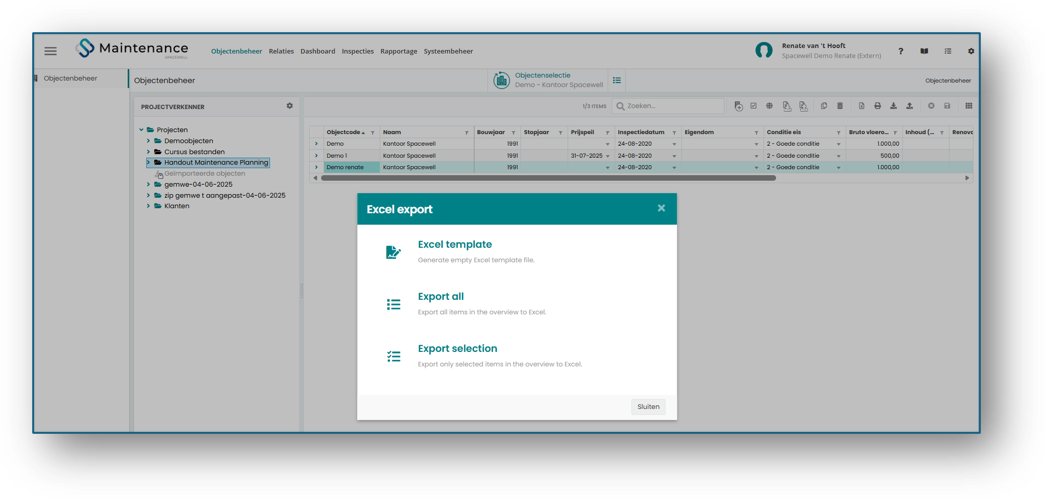Screen dimensions: 1045x498
Task: Click the Export selection checklist icon
Action: click(393, 356)
